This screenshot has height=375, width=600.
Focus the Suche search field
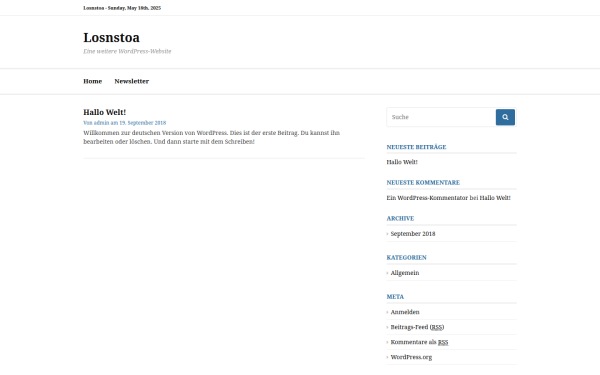pos(441,117)
